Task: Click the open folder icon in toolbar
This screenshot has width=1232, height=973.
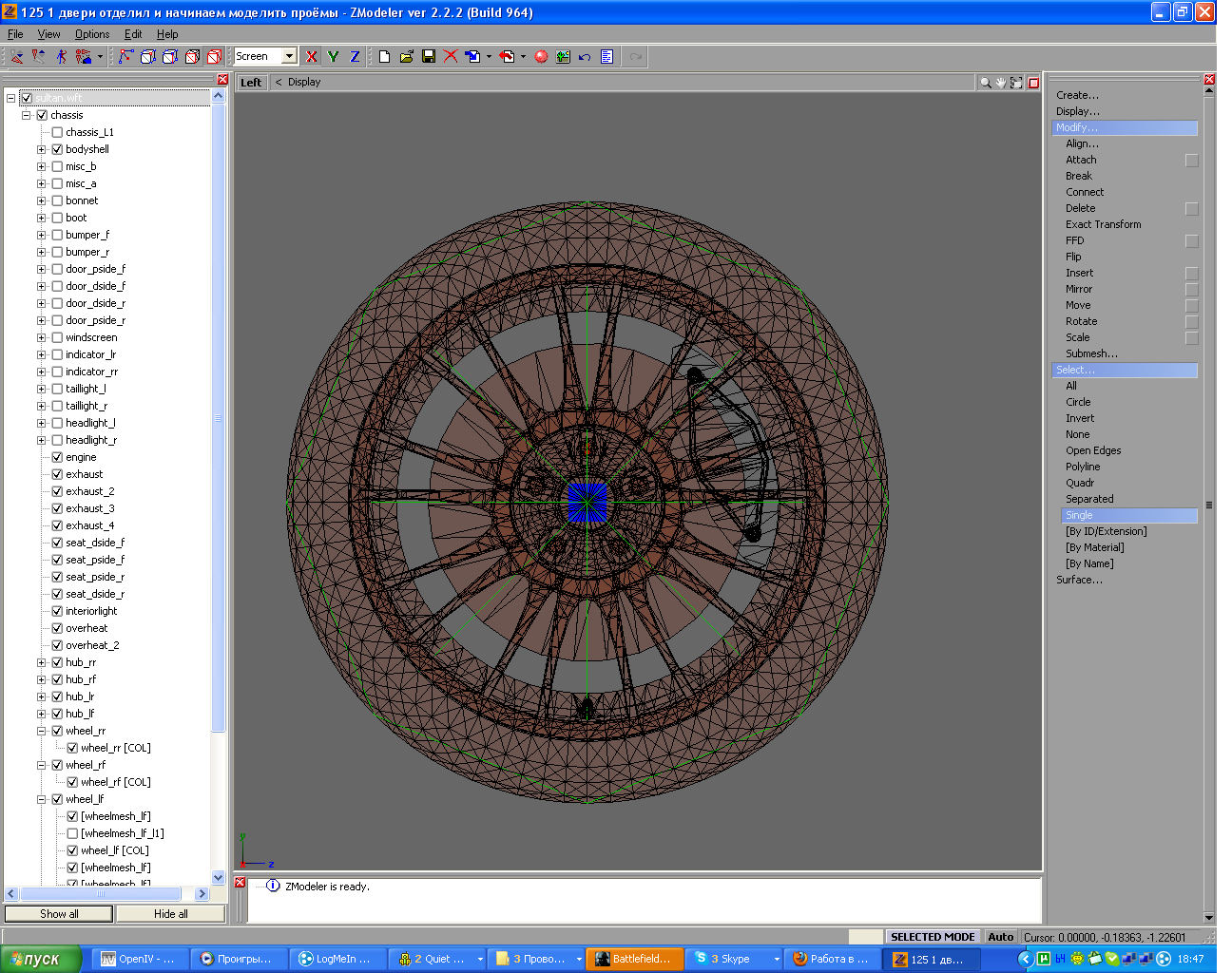Action: tap(406, 57)
